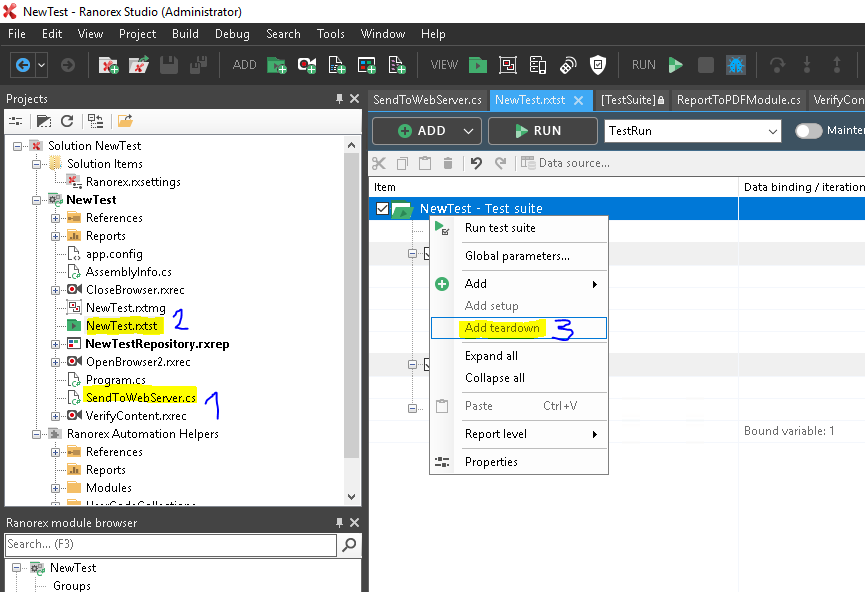This screenshot has height=592, width=865.
Task: Click the collapse tree icon in the Projects toolbar
Action: point(95,121)
